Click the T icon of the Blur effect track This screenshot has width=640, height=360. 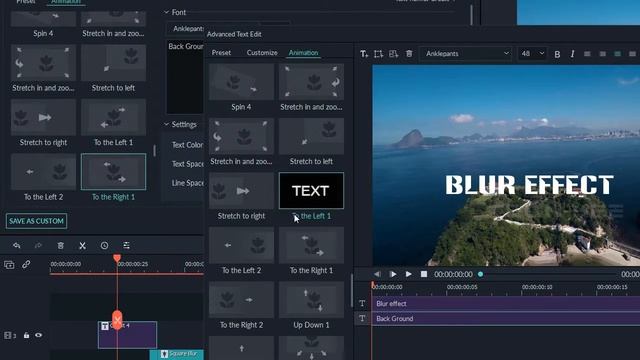tap(362, 304)
